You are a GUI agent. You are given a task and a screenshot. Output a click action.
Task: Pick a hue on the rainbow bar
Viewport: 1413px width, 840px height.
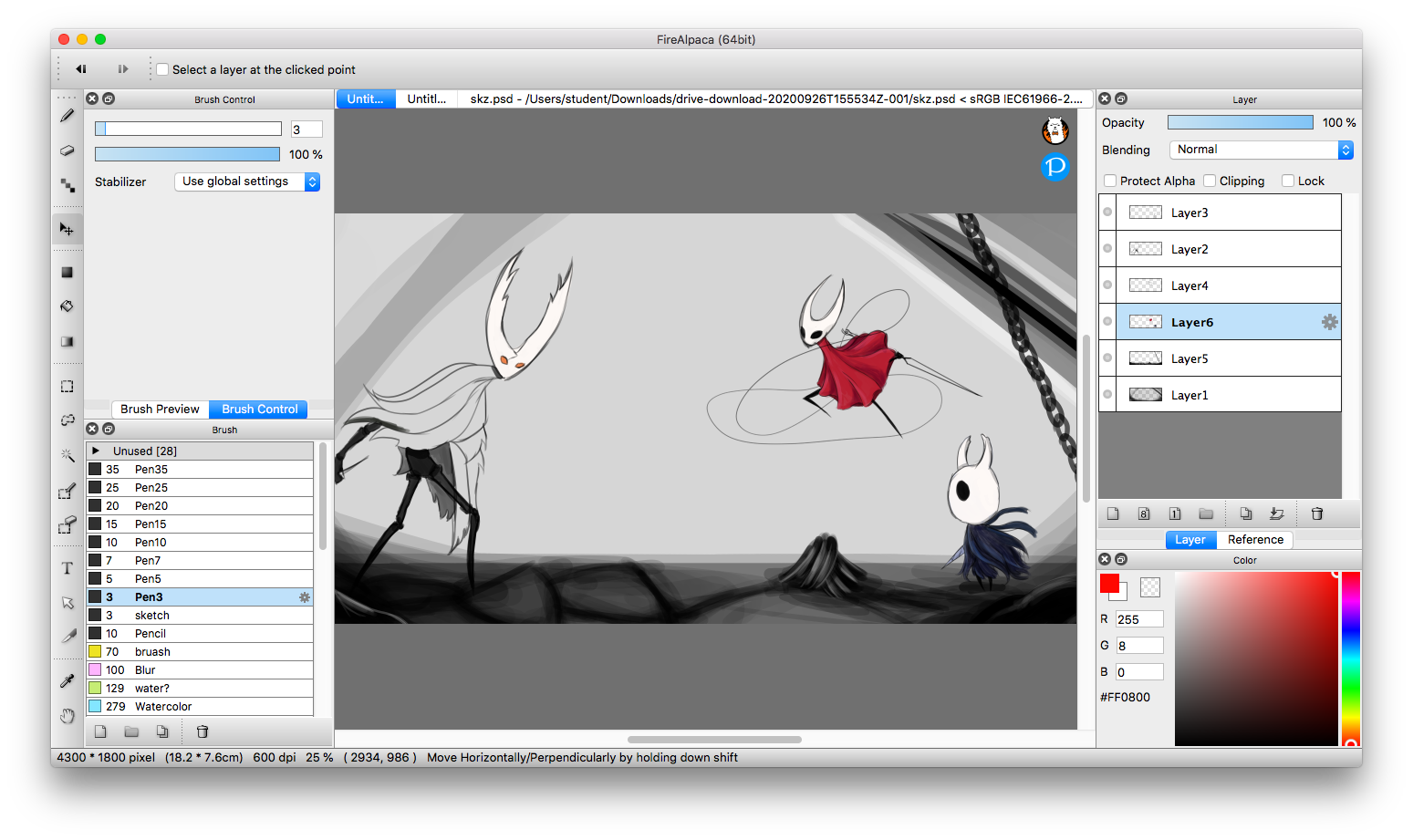pos(1351,659)
